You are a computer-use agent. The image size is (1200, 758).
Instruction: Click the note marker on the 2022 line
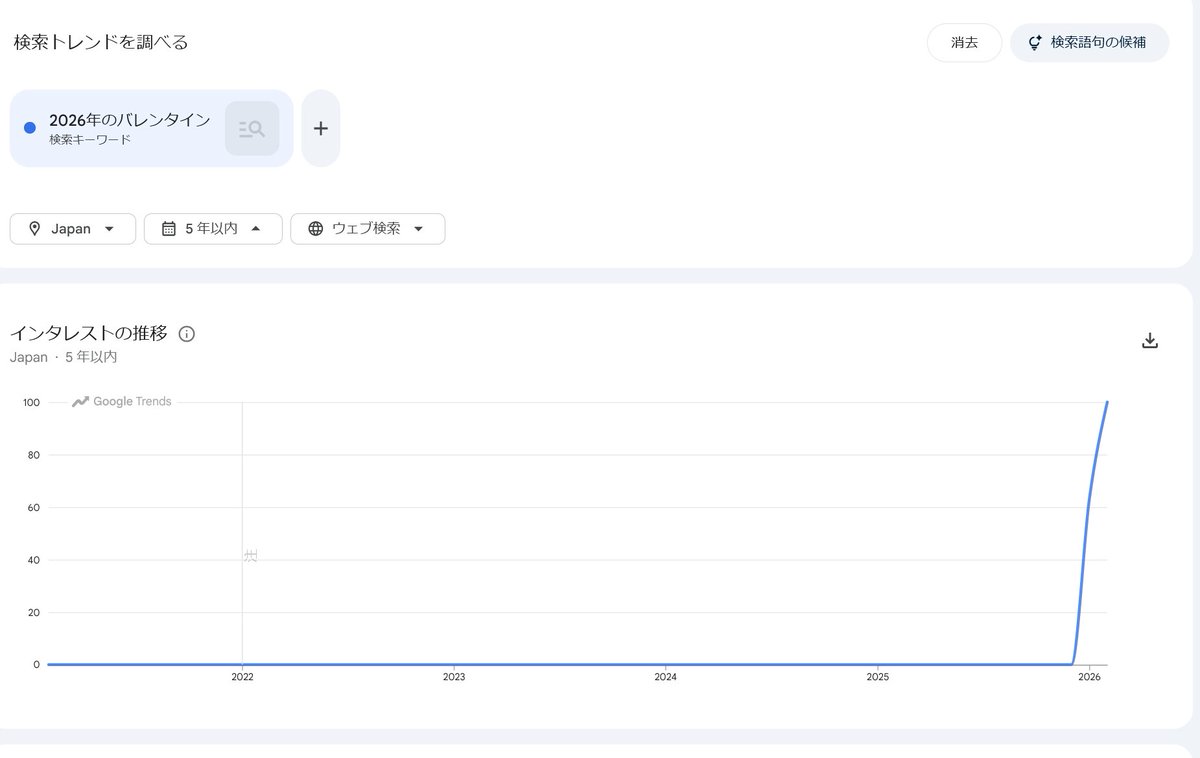tap(250, 556)
